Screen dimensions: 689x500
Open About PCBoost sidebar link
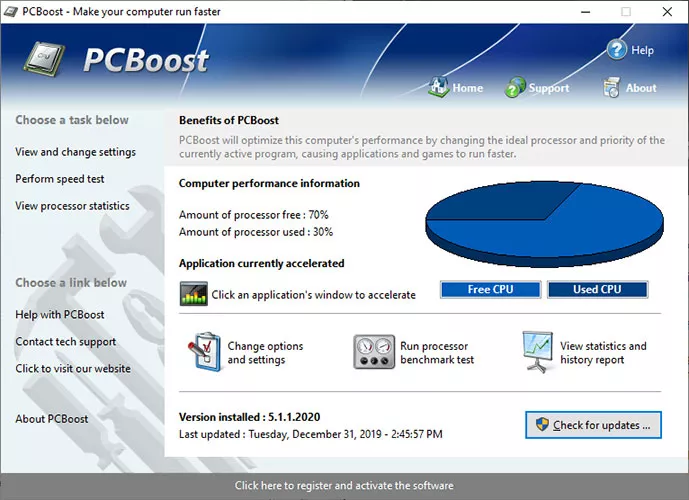[52, 419]
